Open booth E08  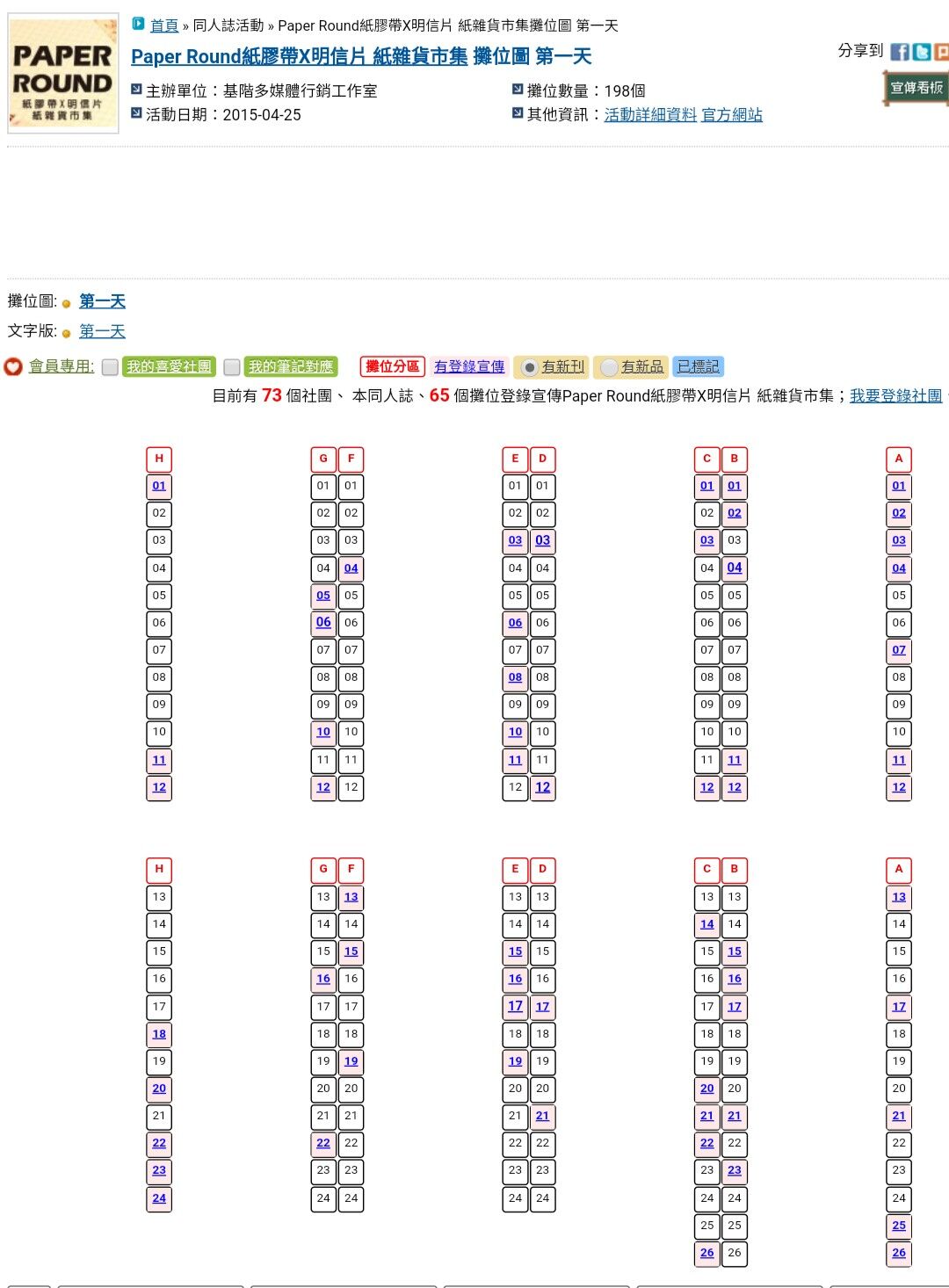pyautogui.click(x=515, y=678)
